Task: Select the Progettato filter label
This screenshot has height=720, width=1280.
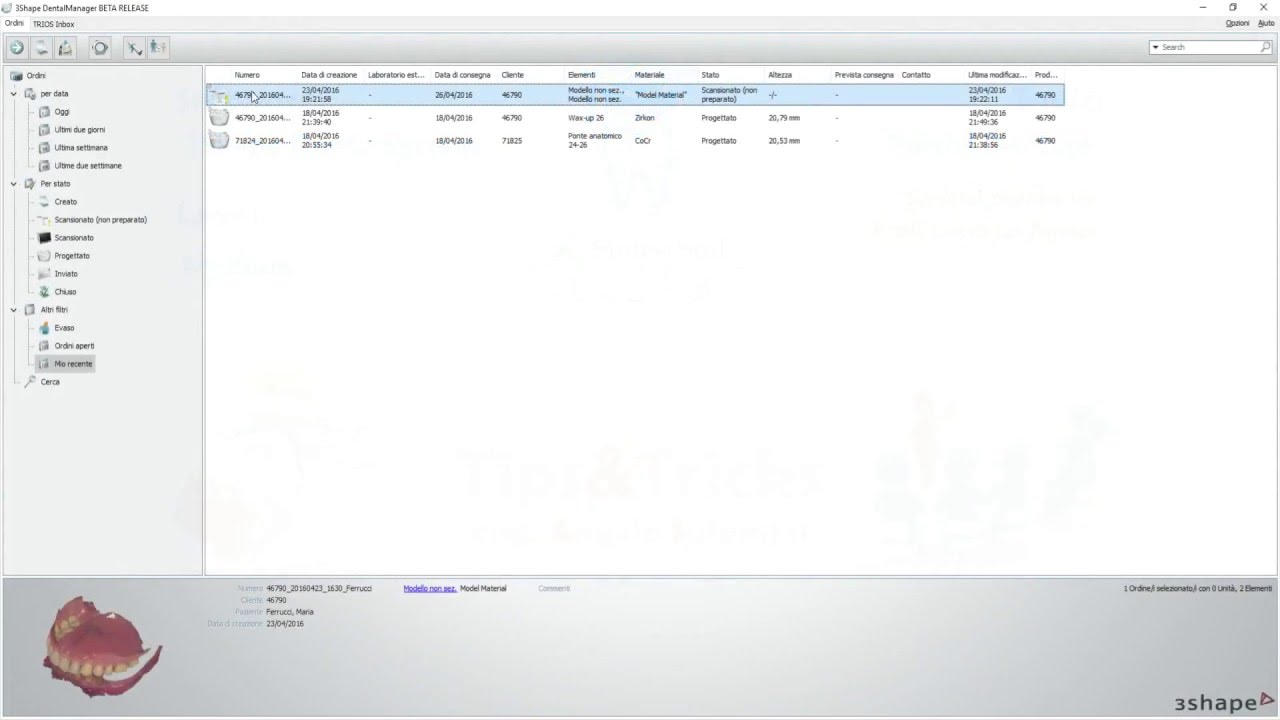Action: coord(72,256)
